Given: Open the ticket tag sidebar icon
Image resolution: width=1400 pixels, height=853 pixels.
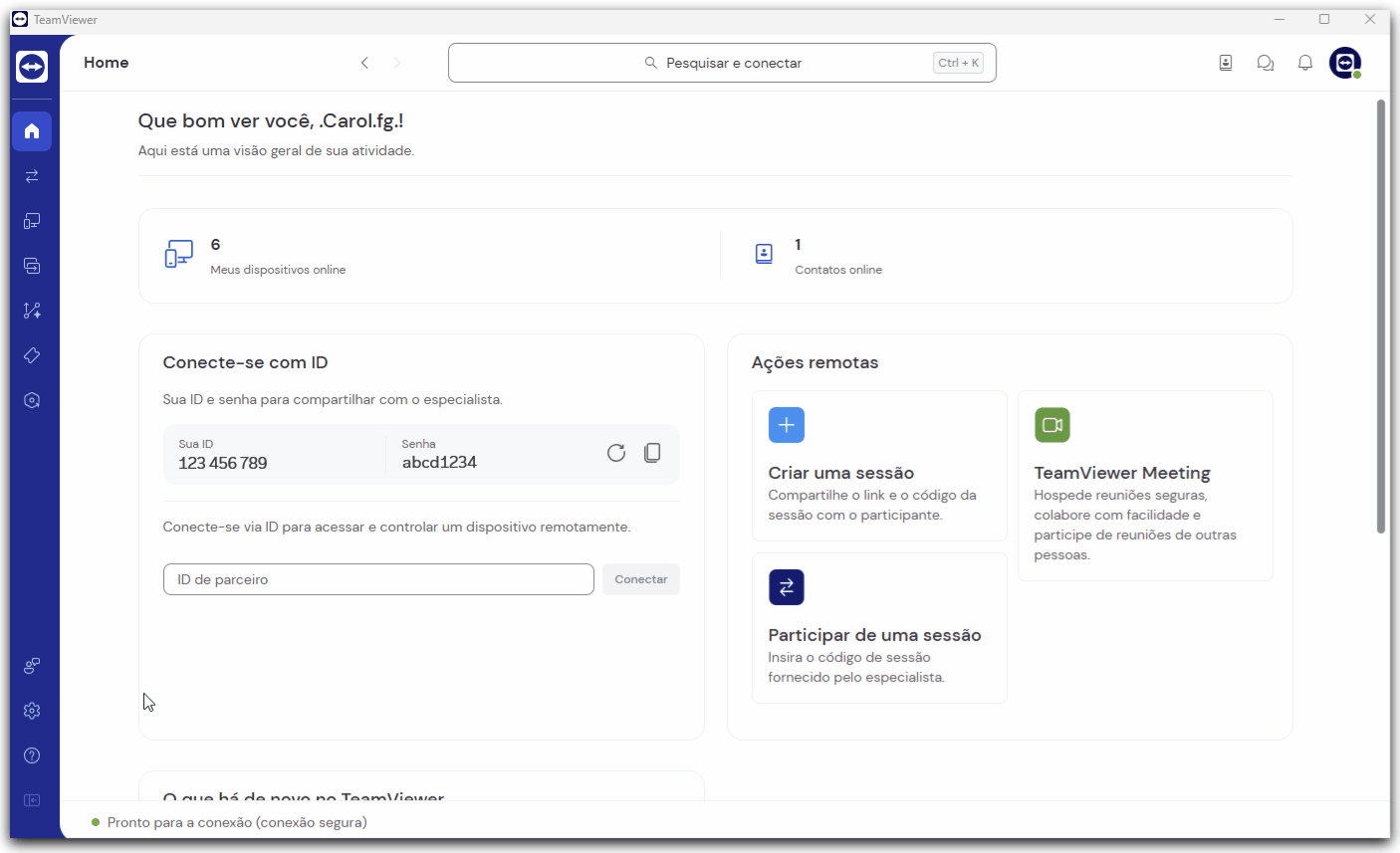Looking at the screenshot, I should click(x=32, y=355).
